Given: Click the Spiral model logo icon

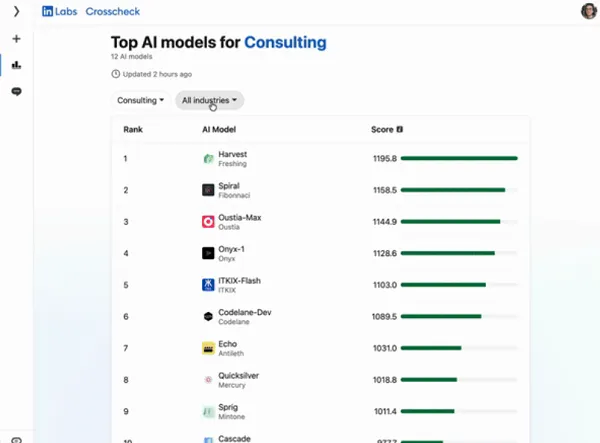Looking at the screenshot, I should coord(208,190).
